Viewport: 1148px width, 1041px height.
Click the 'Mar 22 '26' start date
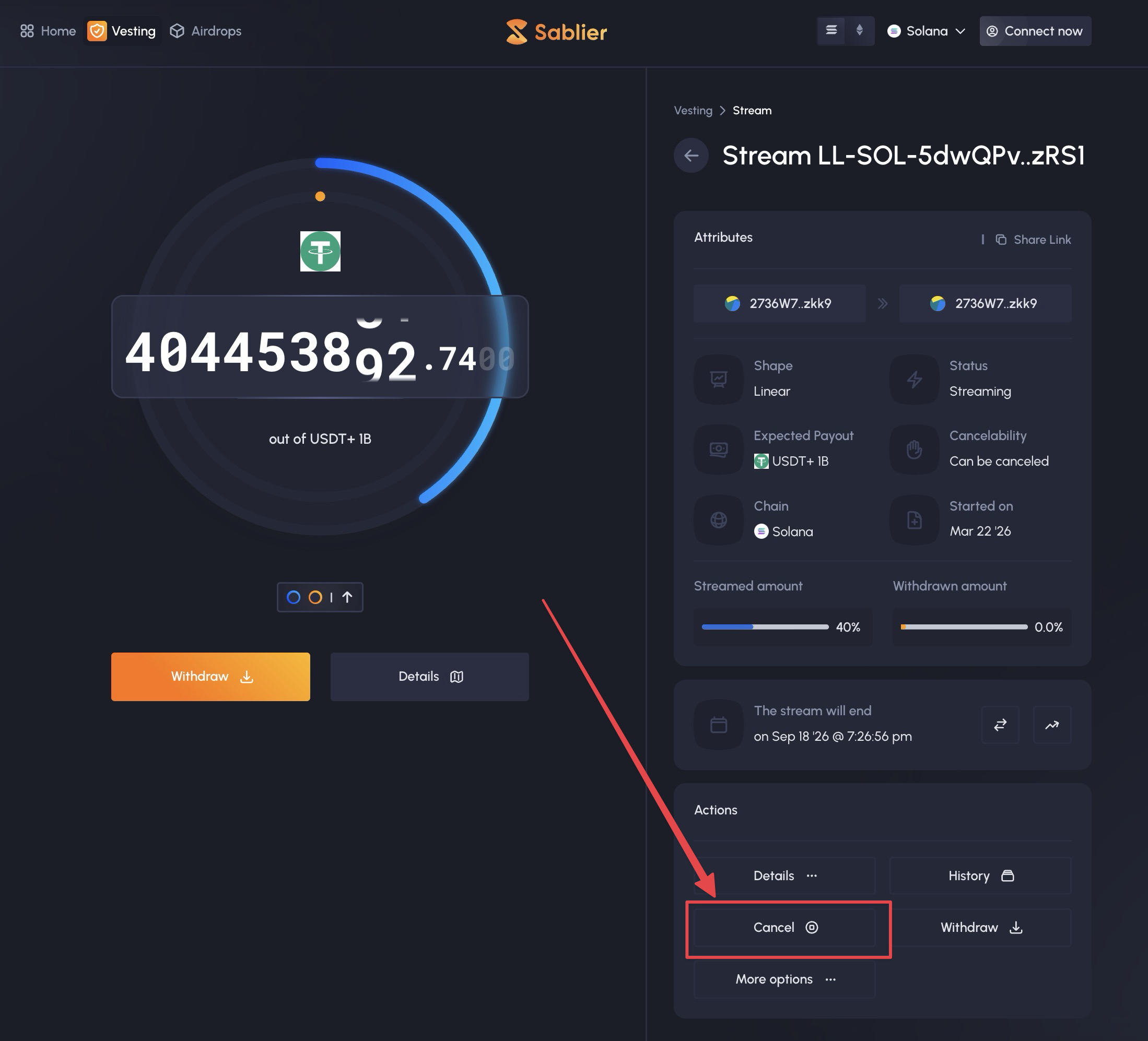tap(980, 531)
